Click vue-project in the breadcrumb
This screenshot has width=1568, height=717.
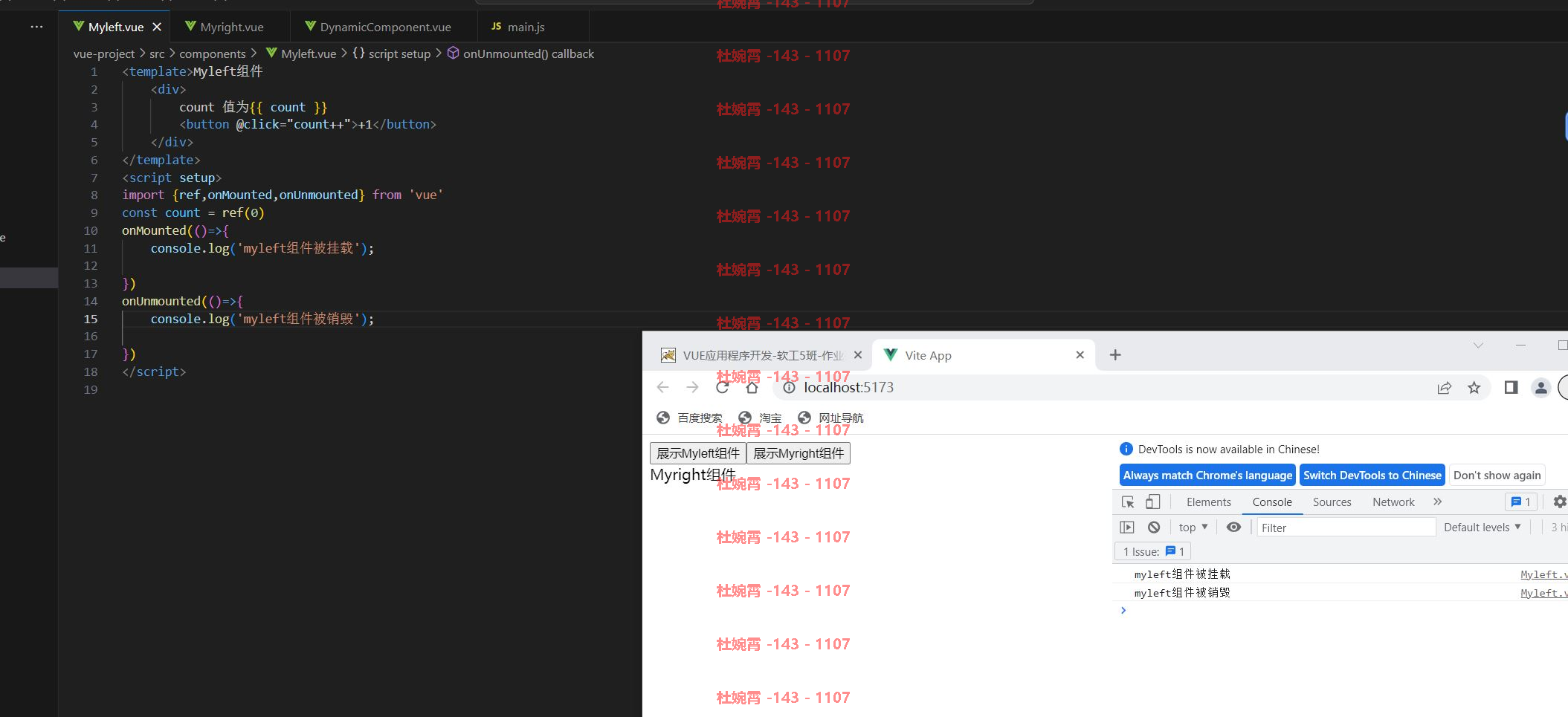tap(104, 53)
